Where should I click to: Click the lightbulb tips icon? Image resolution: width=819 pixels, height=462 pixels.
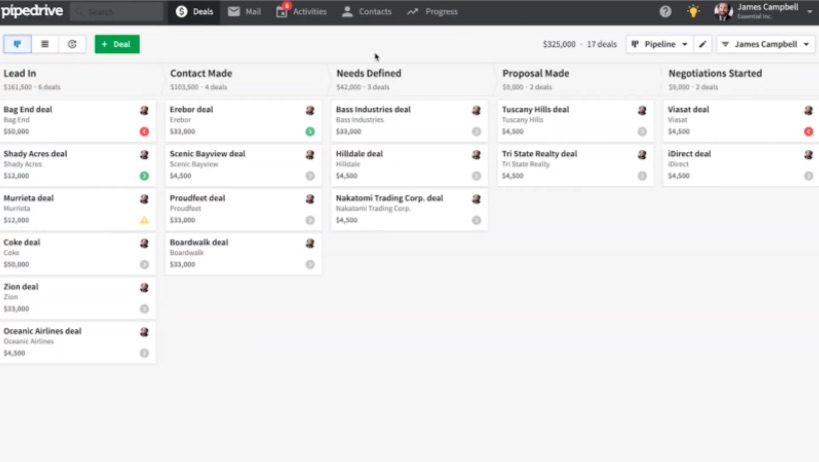[693, 11]
